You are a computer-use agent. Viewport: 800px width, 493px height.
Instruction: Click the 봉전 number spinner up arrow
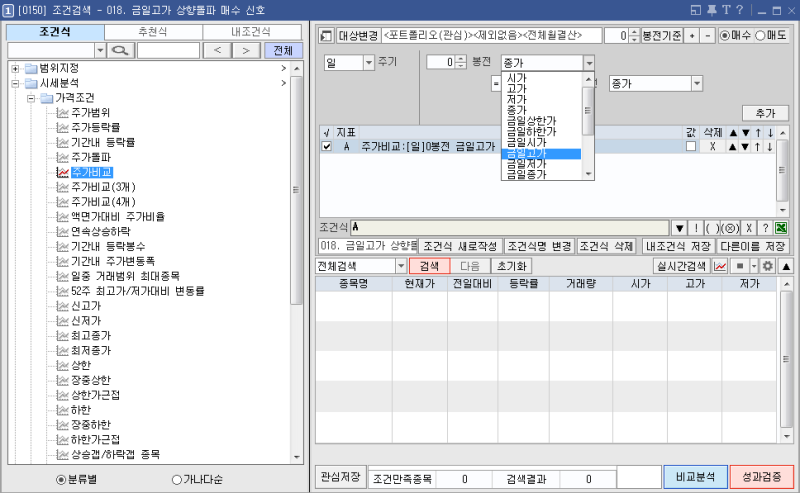point(461,59)
